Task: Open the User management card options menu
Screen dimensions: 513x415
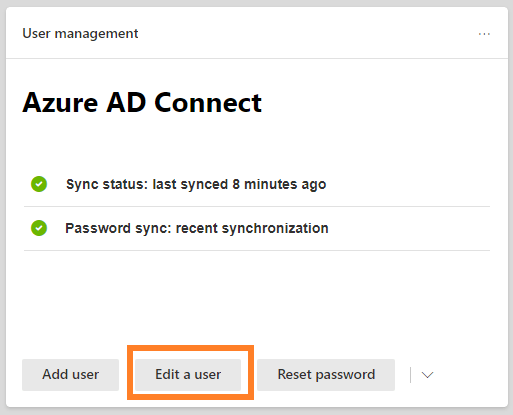Action: coord(484,34)
